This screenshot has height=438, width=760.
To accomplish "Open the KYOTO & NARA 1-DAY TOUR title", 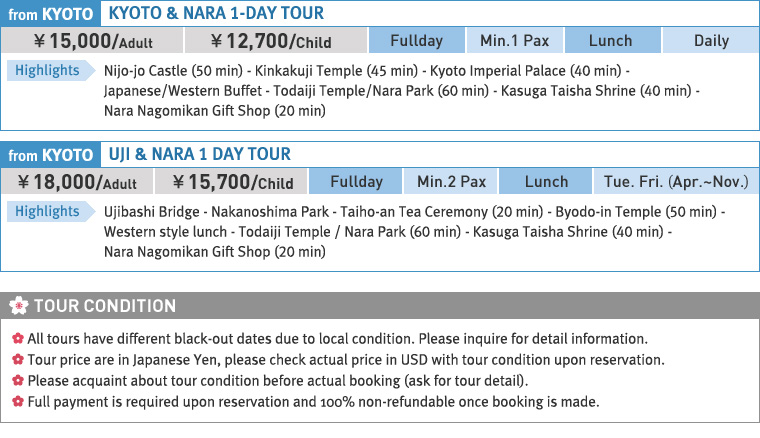I will (216, 14).
